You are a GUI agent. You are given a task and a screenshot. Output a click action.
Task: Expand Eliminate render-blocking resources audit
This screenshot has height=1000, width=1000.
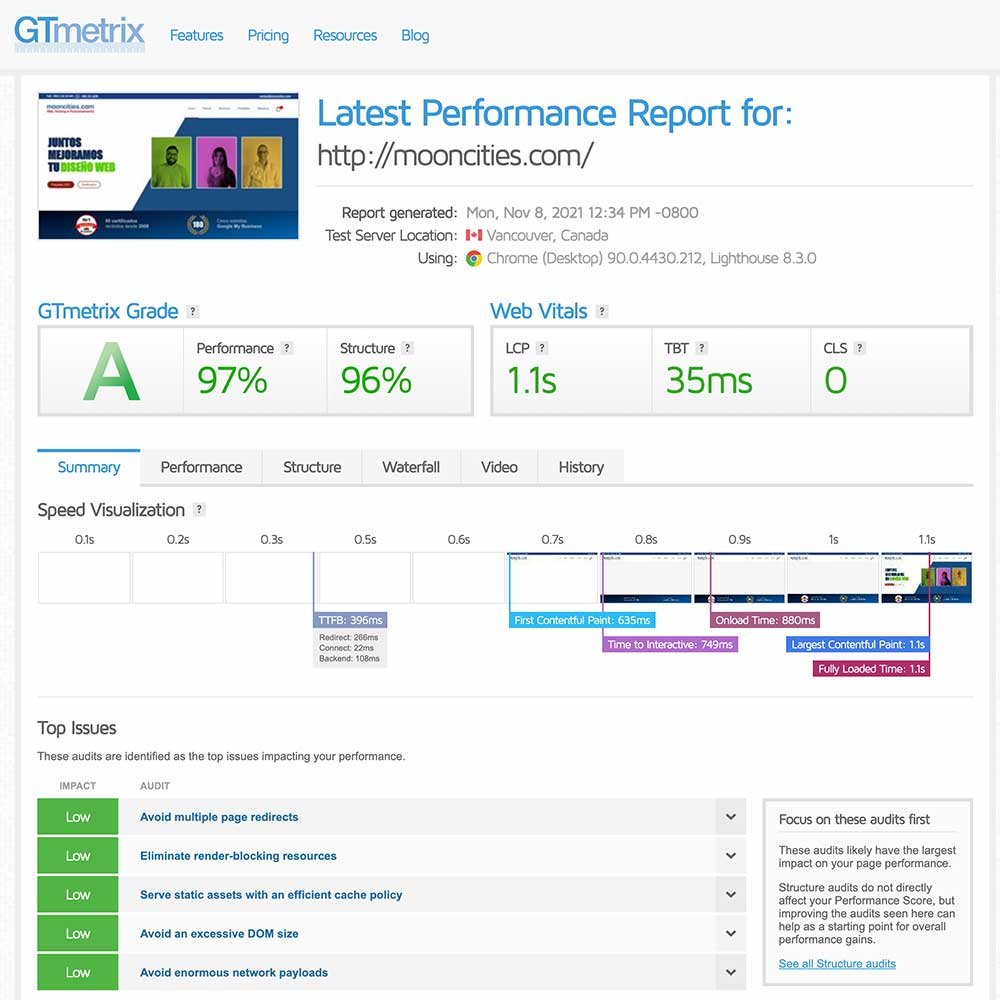tap(731, 856)
